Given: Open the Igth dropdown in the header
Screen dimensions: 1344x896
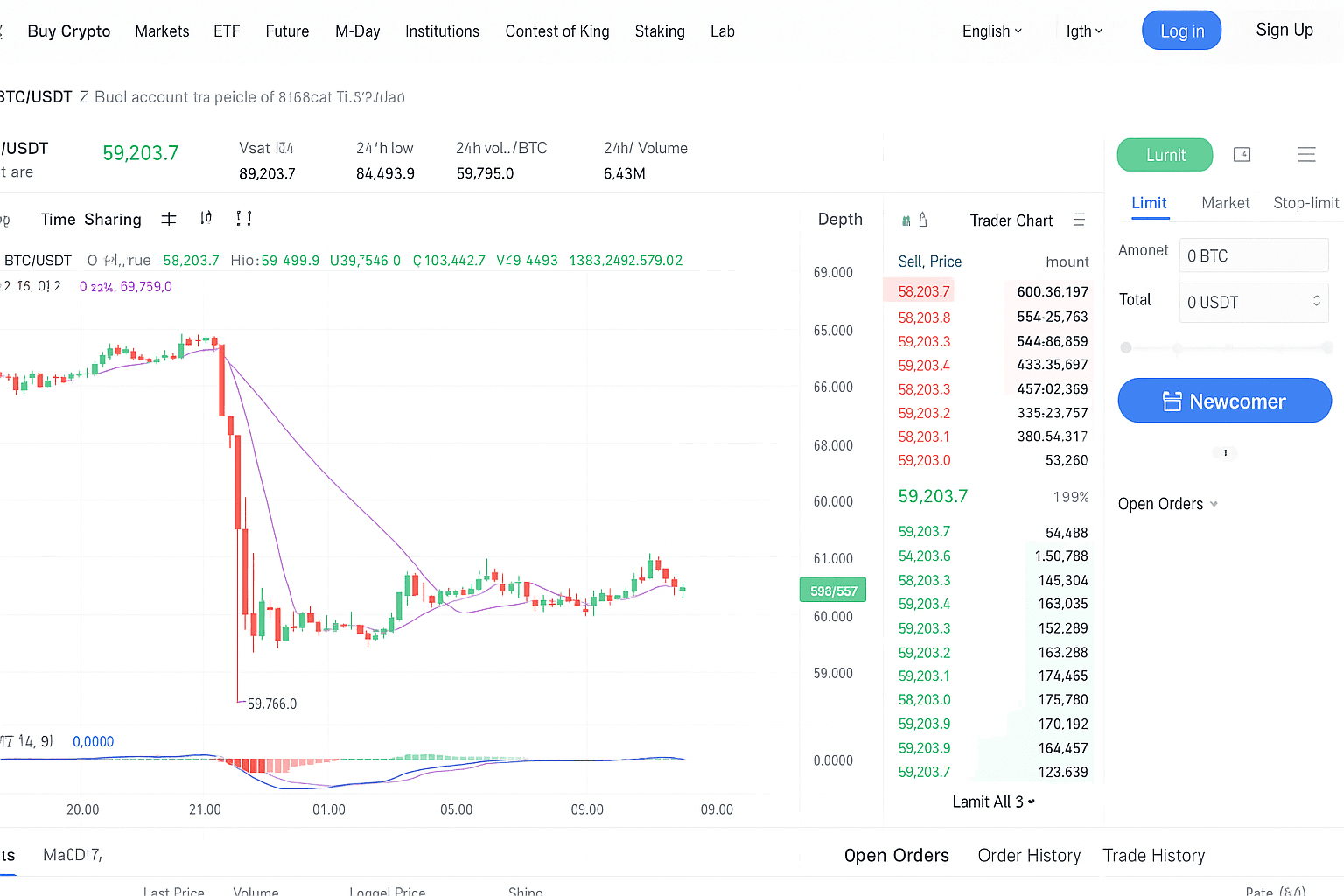Looking at the screenshot, I should 1084,31.
